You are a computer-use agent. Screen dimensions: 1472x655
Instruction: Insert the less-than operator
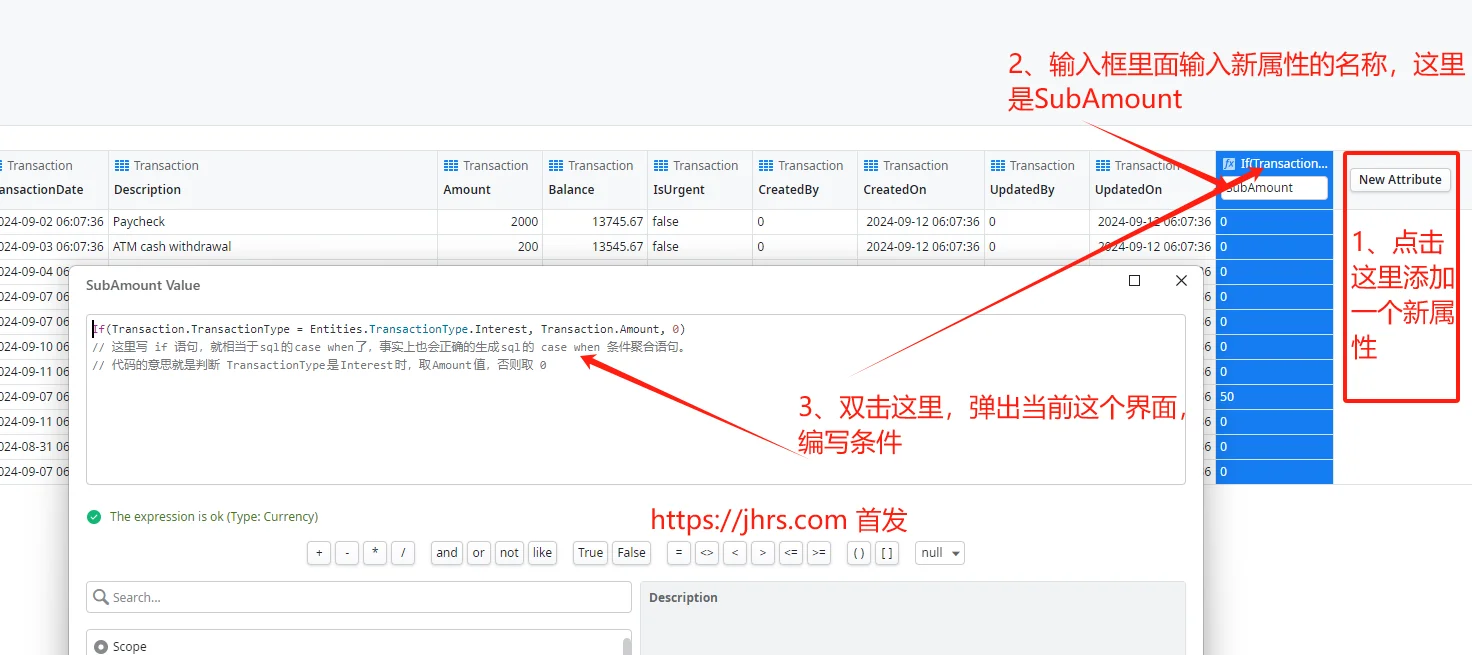tap(735, 553)
